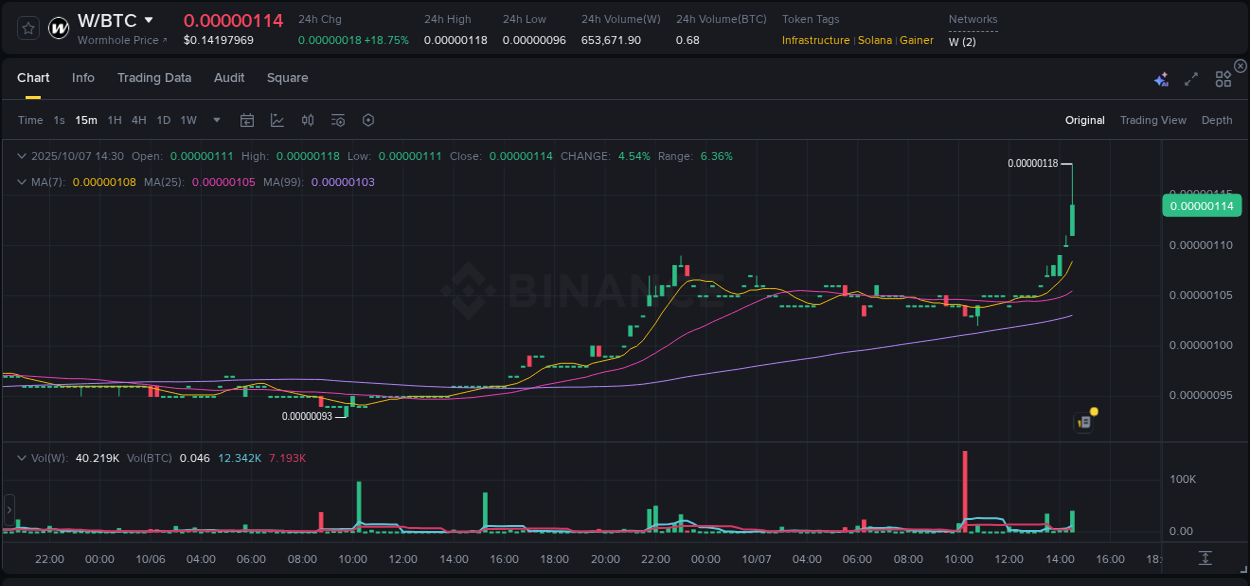Switch to Trading View mode
The image size is (1250, 586).
coord(1153,119)
